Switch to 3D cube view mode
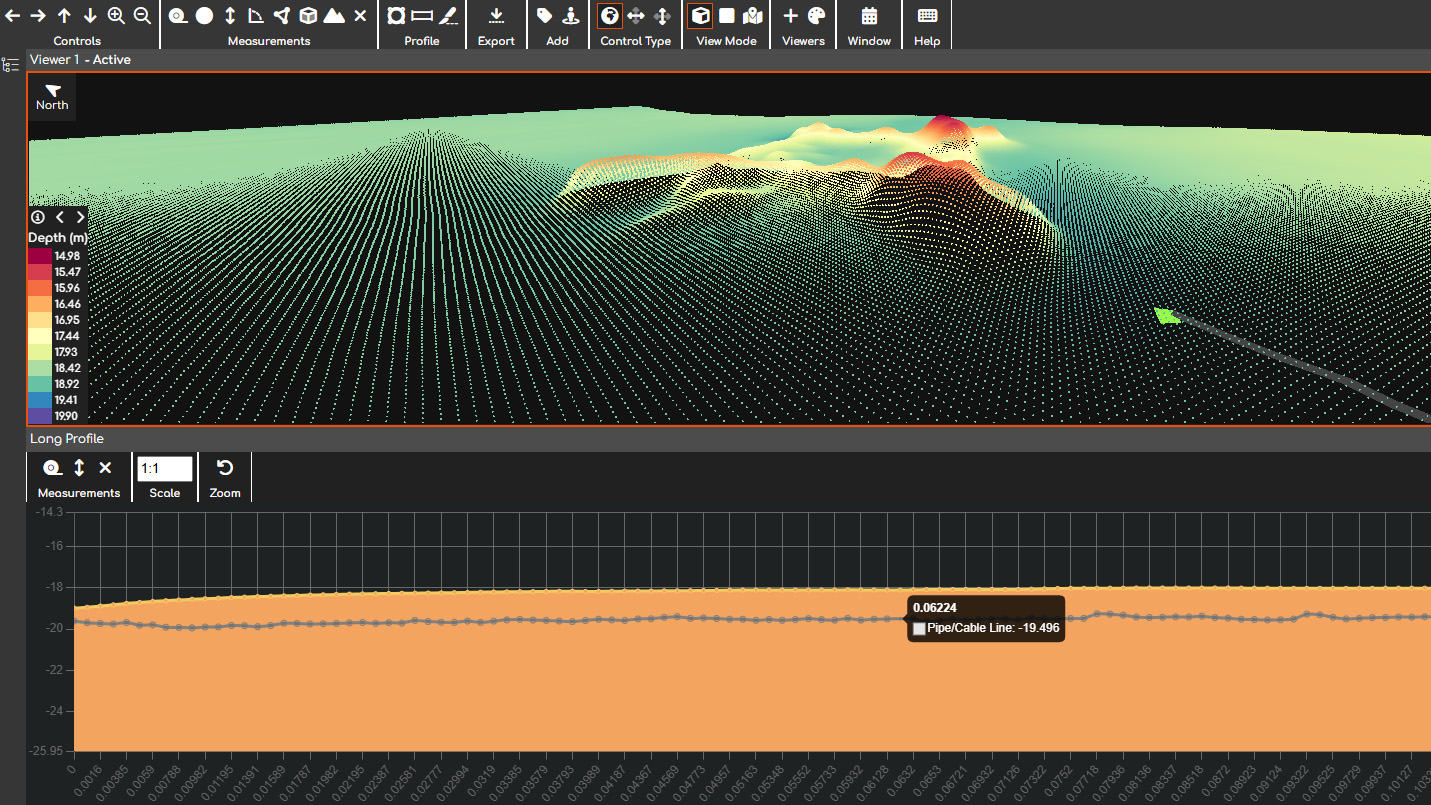The image size is (1431, 805). click(x=700, y=16)
